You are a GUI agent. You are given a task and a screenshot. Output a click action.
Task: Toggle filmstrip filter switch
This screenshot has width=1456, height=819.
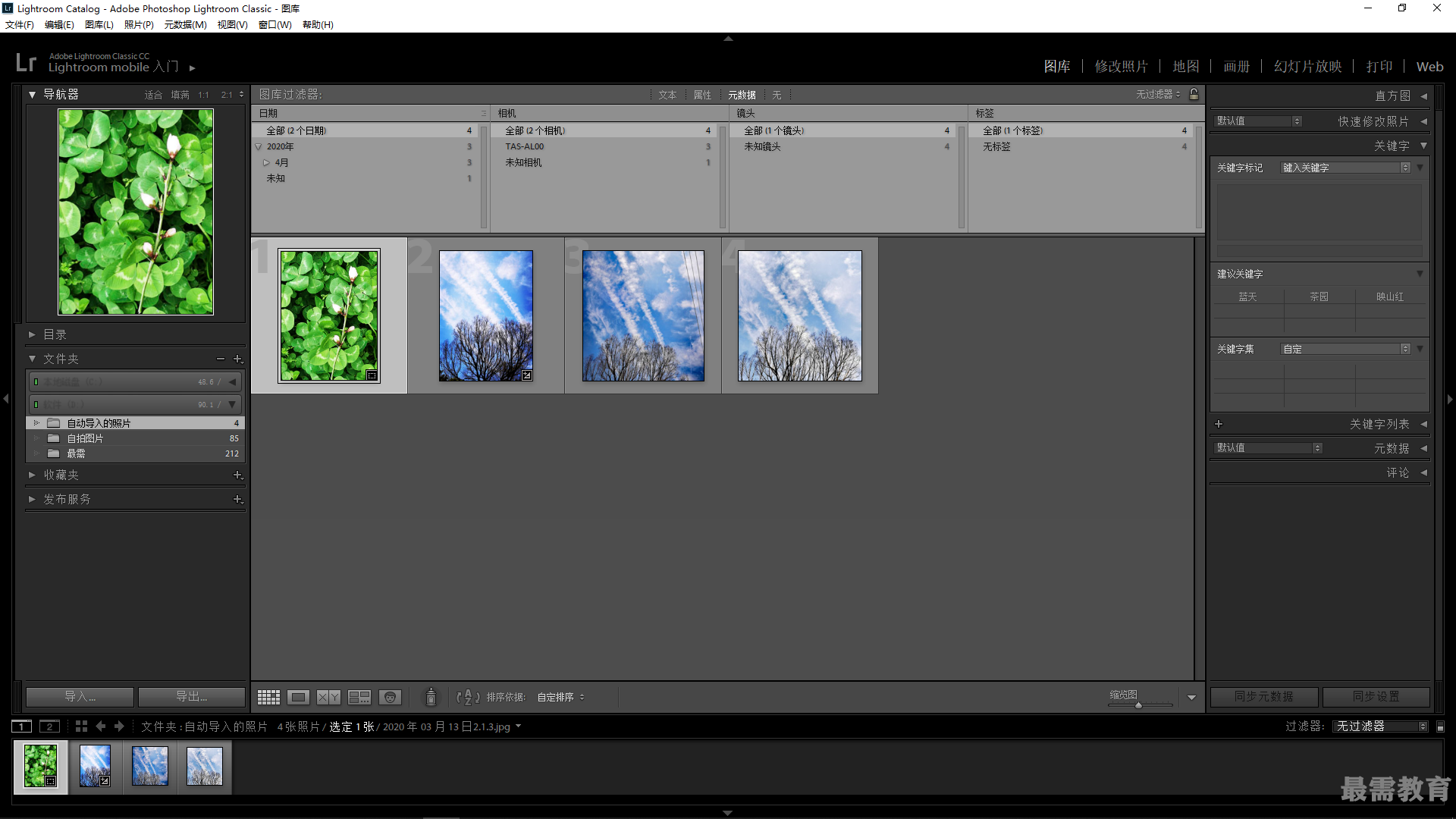point(1441,726)
